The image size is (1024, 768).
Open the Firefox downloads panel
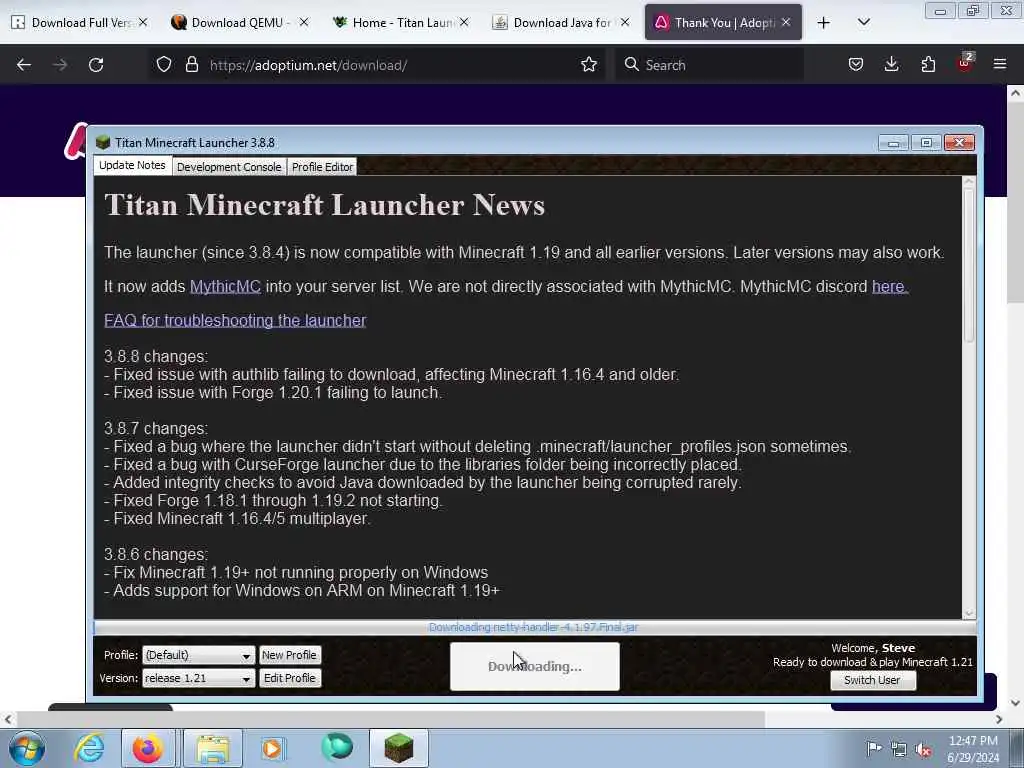[891, 65]
